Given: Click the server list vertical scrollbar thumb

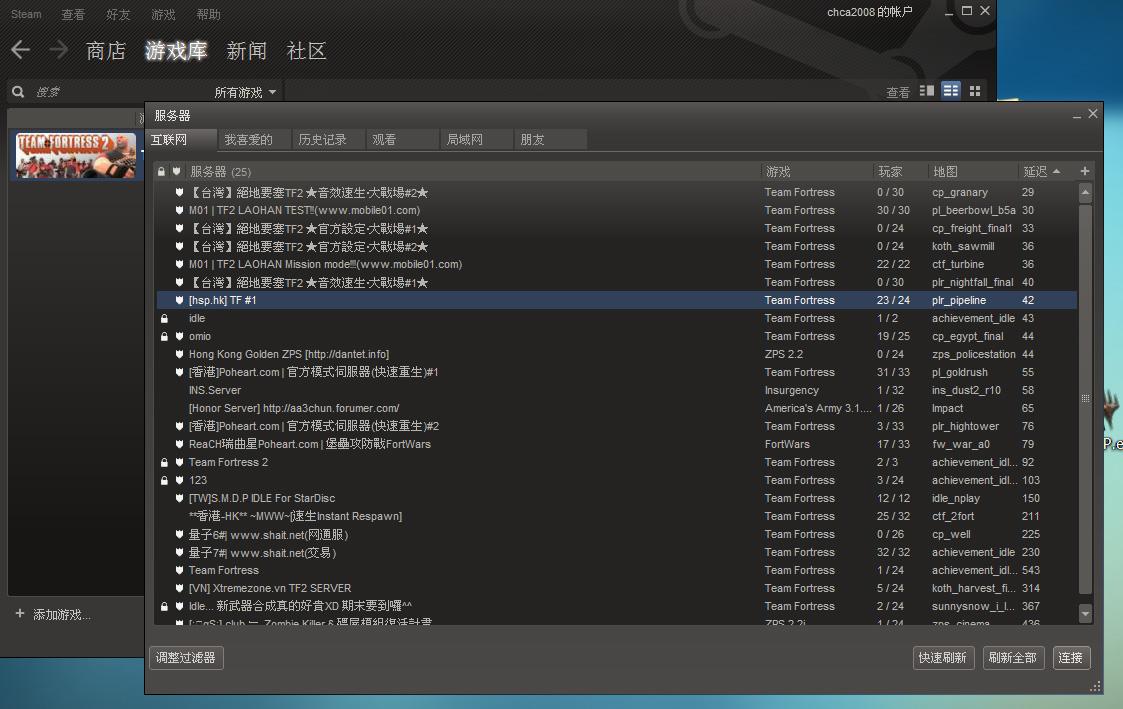Looking at the screenshot, I should coord(1085,398).
